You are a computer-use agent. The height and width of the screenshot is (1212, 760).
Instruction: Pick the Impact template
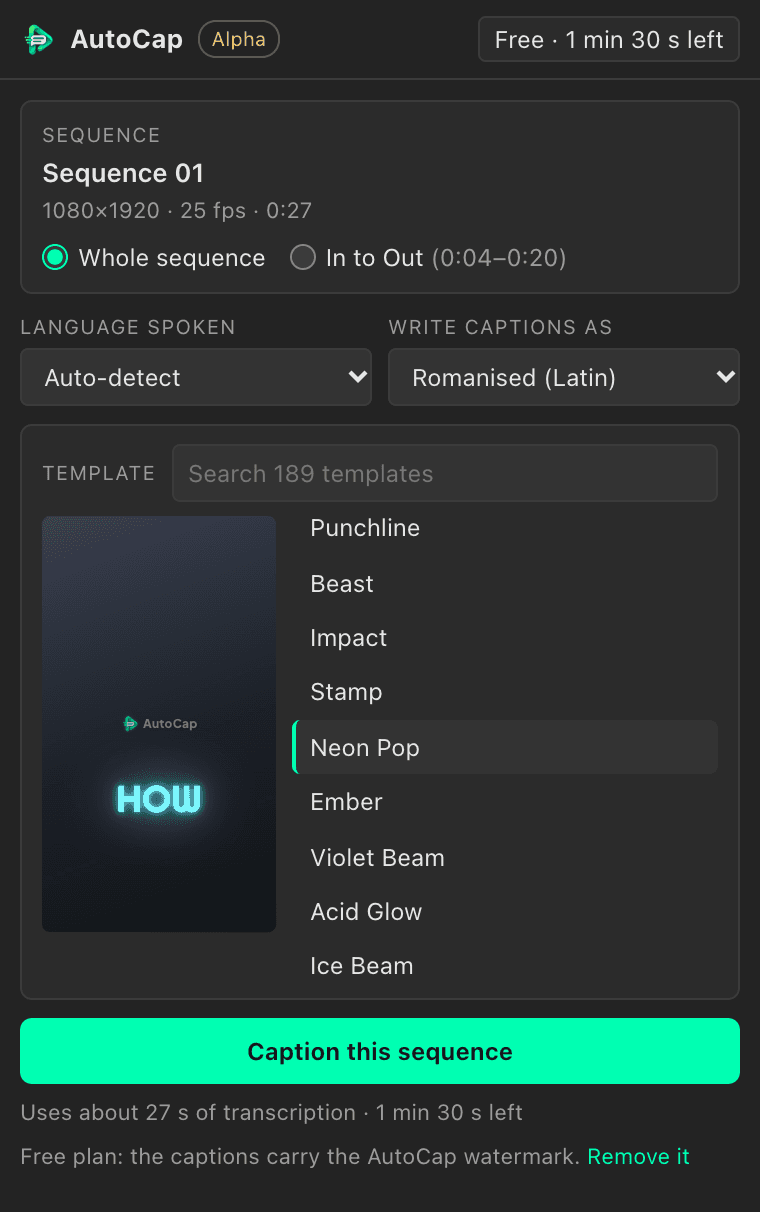(x=505, y=638)
